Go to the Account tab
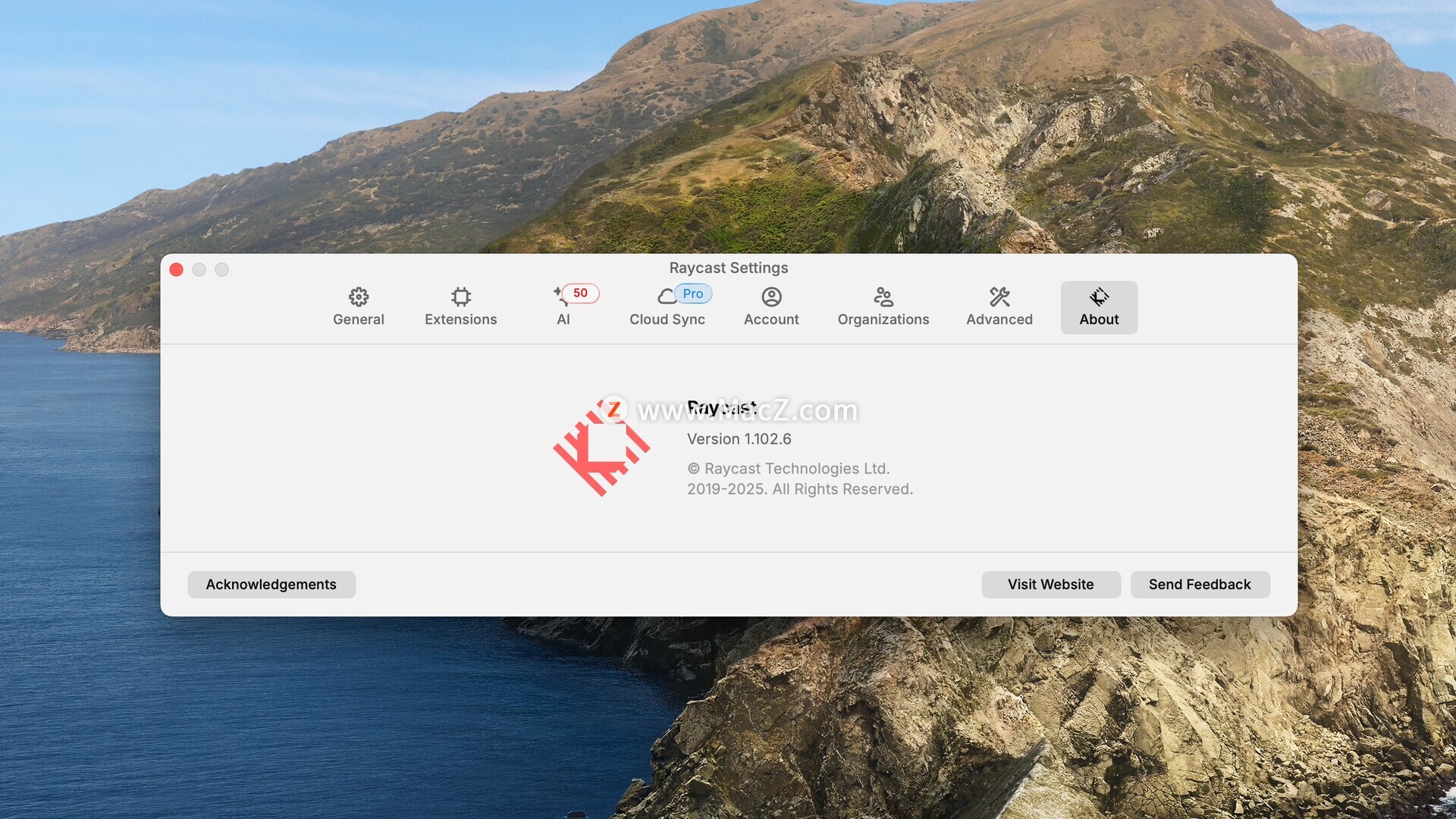This screenshot has height=819, width=1456. 771,307
